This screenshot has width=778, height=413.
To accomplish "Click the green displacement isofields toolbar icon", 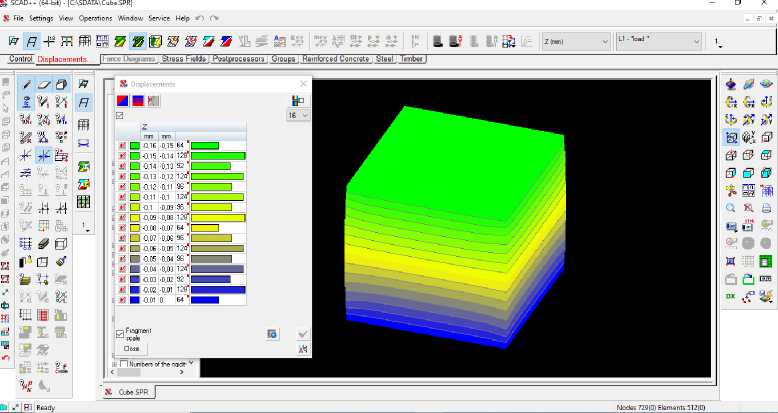I will (120, 41).
